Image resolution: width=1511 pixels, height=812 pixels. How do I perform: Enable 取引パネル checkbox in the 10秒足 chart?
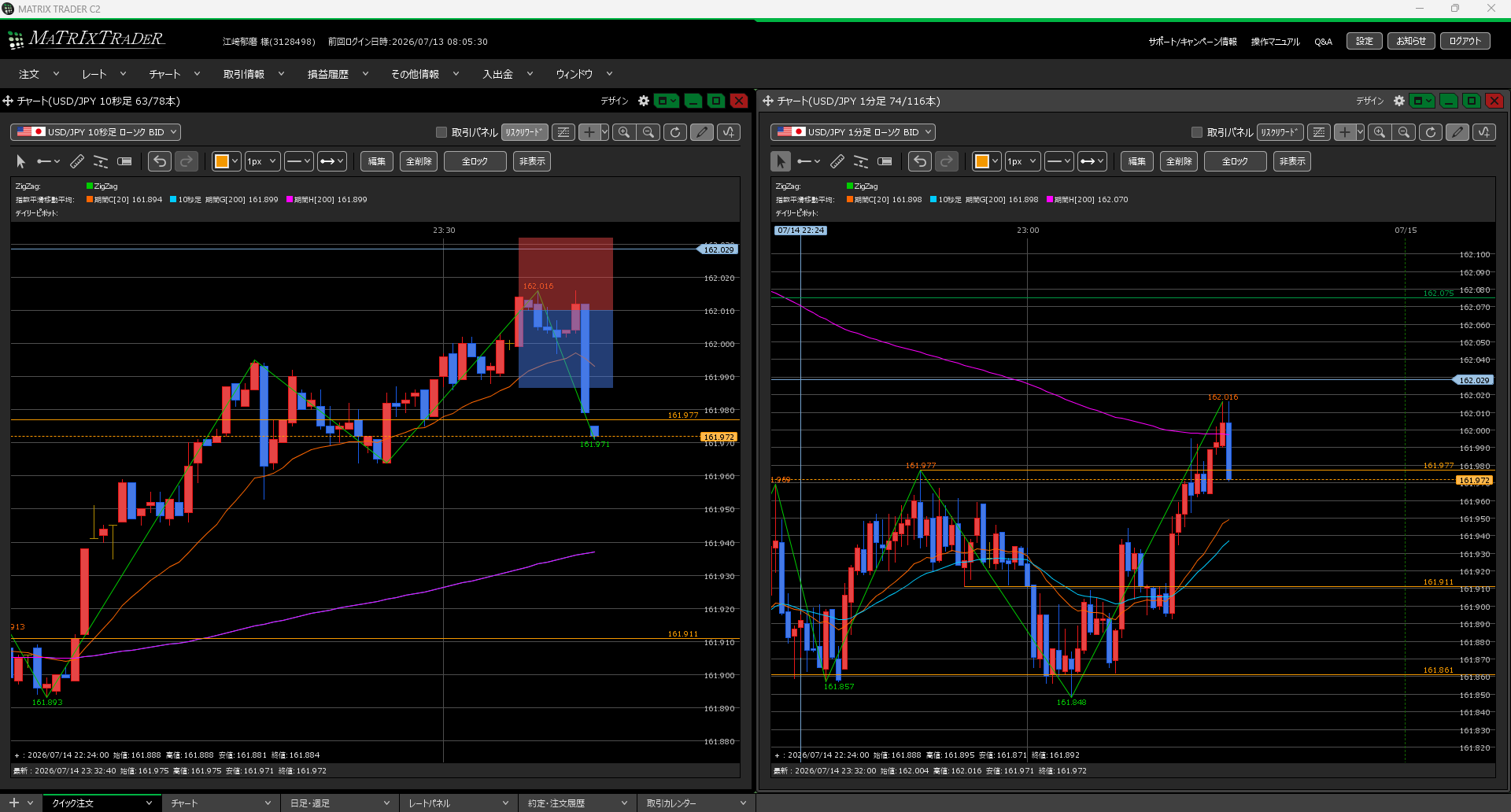[x=441, y=132]
